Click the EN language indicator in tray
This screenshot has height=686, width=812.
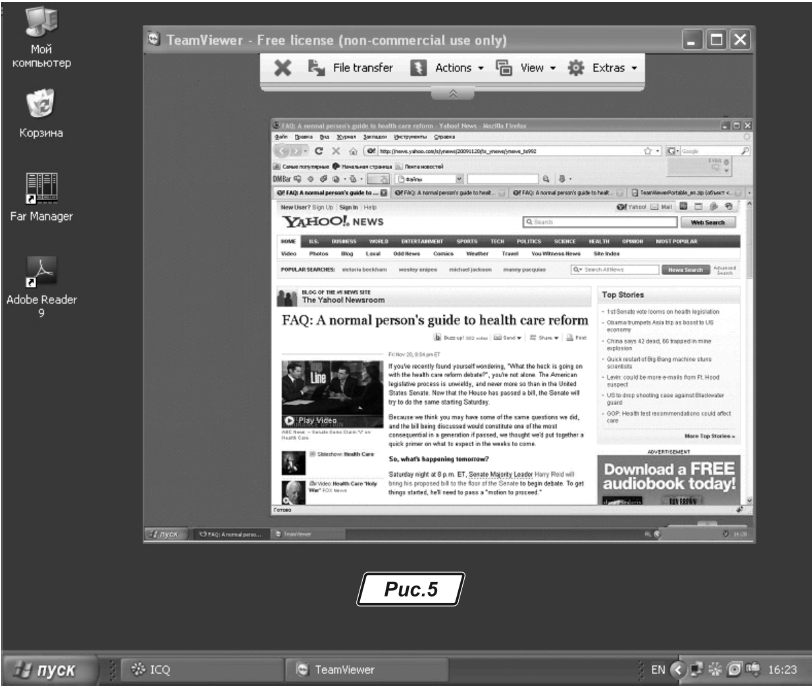[657, 668]
